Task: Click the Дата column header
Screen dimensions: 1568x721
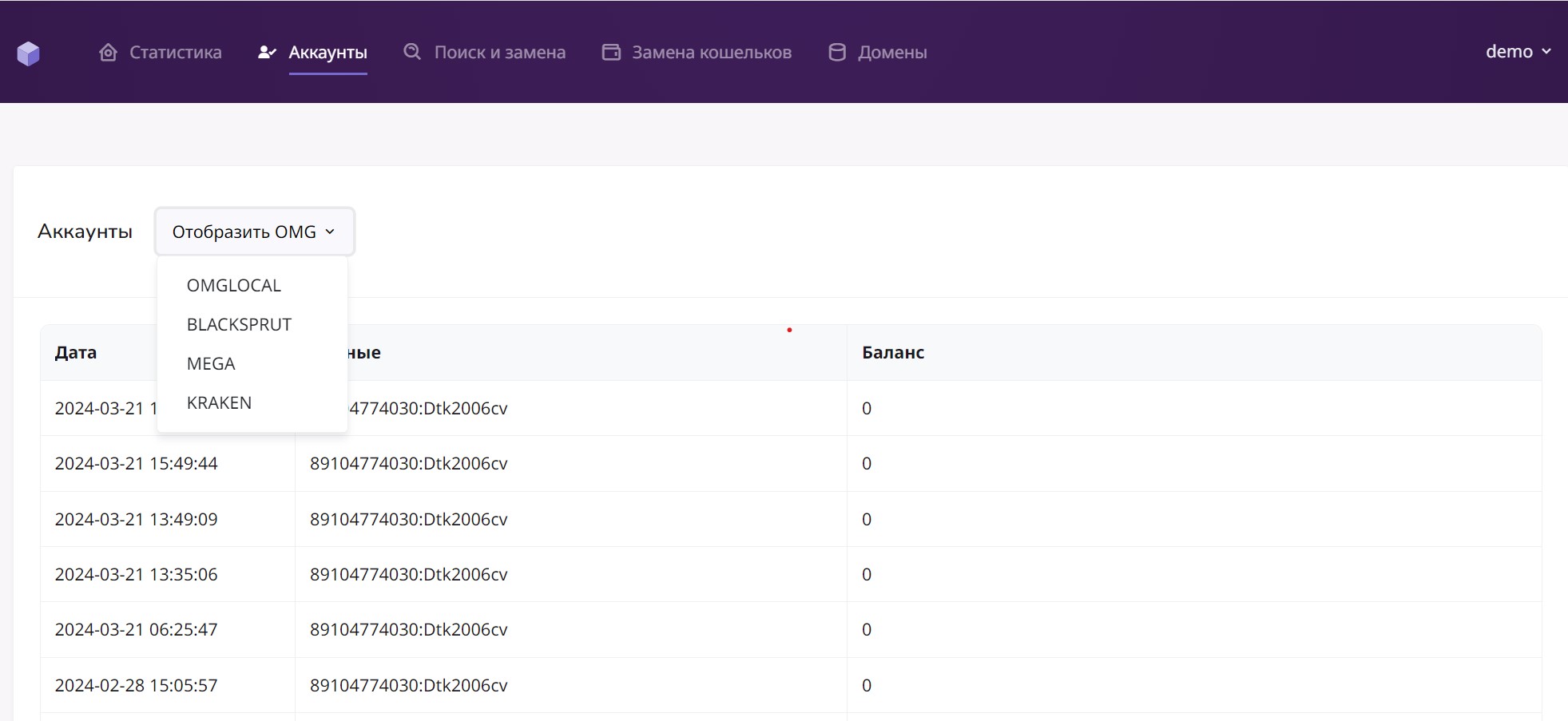Action: 76,353
